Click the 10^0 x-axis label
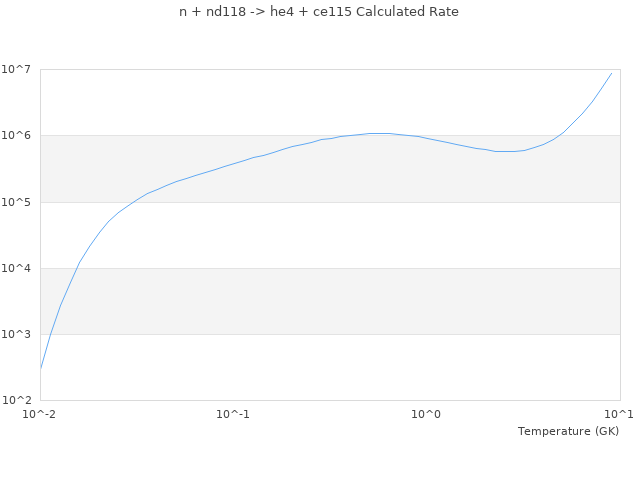The image size is (640, 480). coord(427,414)
